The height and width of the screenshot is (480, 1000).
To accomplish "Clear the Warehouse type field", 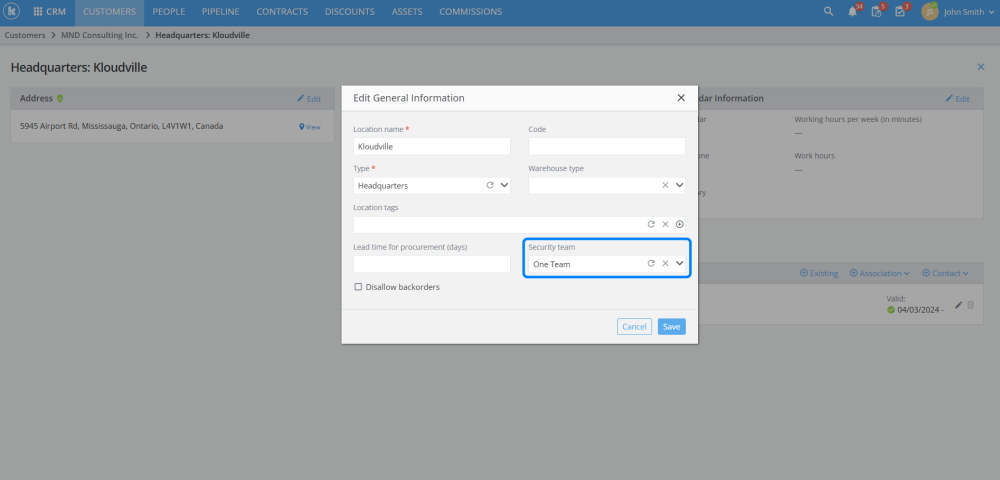I will pyautogui.click(x=665, y=185).
